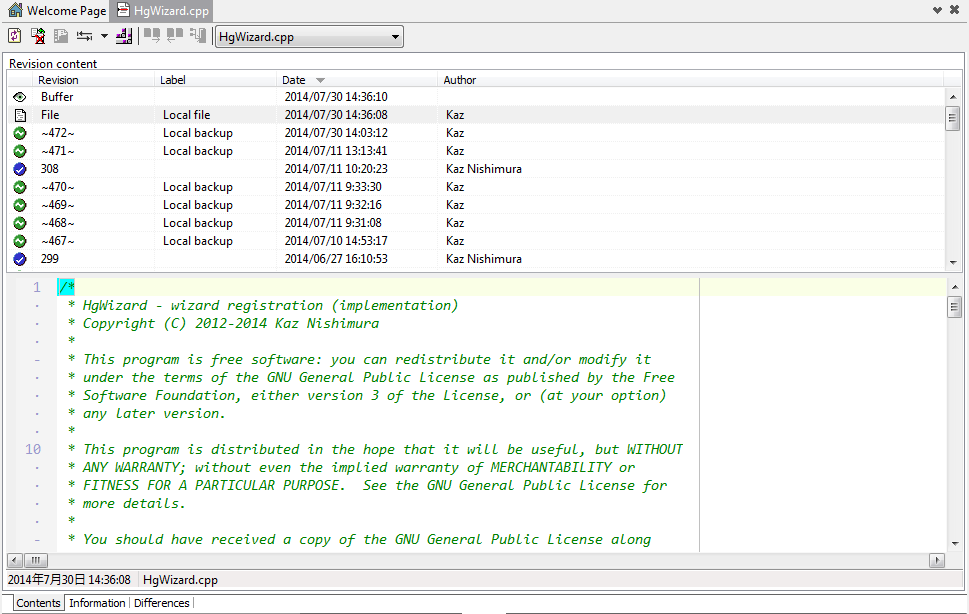The image size is (969, 614).
Task: Click the 'Local file' label cell
Action: coord(187,115)
